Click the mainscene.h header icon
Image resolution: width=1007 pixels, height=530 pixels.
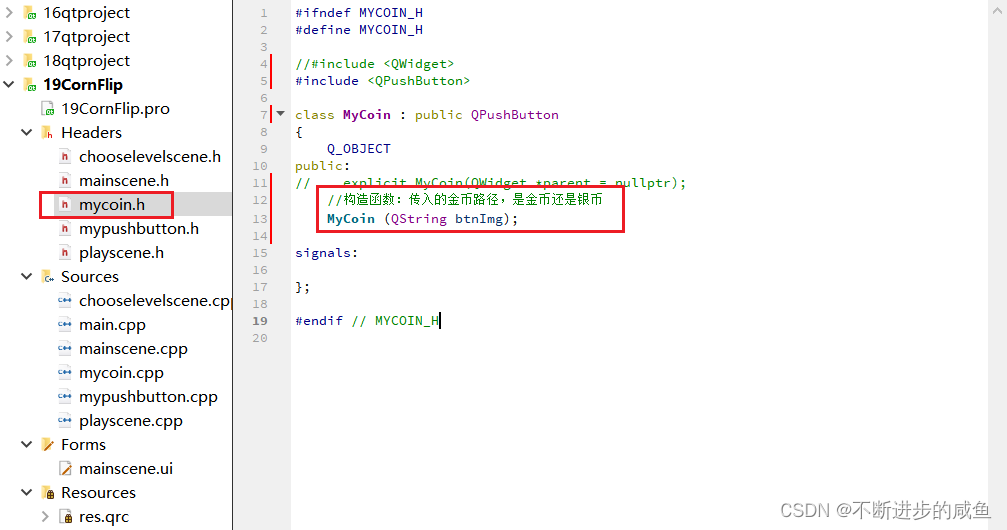pyautogui.click(x=65, y=181)
